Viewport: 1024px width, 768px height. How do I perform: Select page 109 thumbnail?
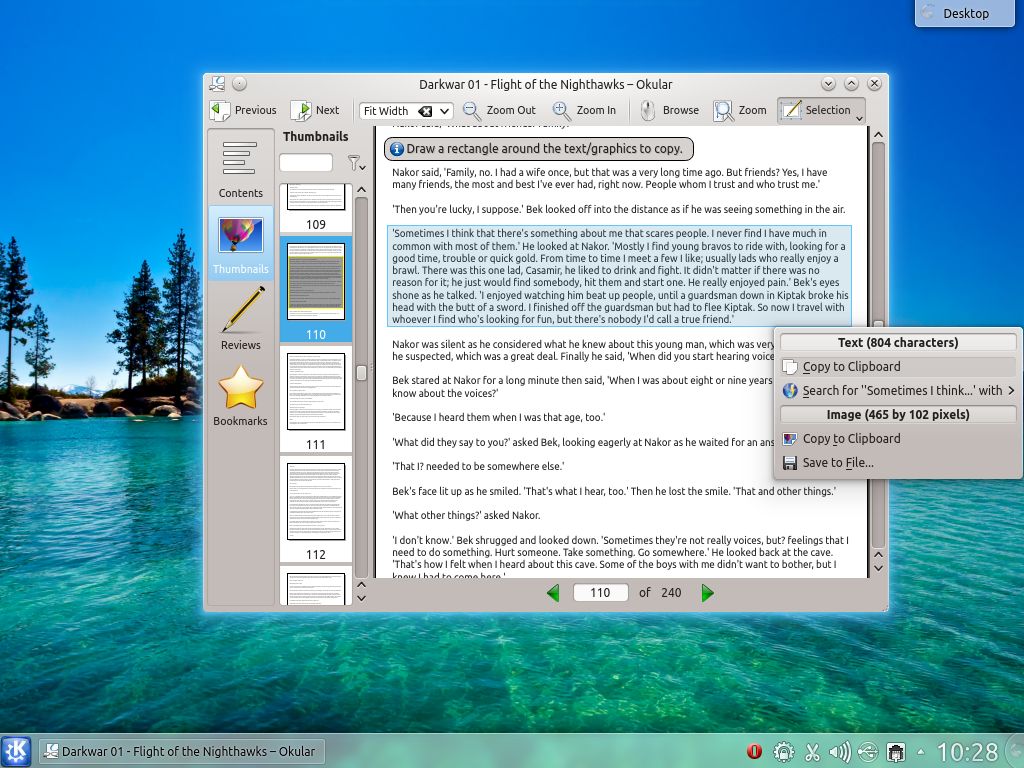tap(316, 208)
